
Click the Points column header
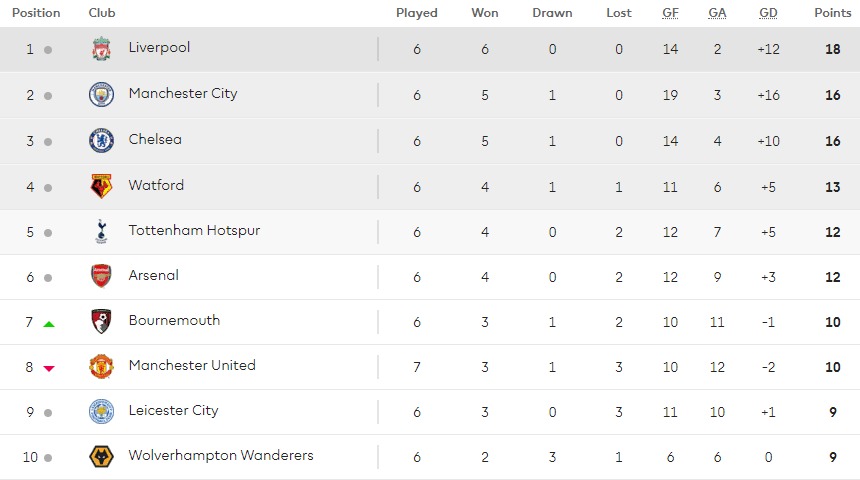[833, 13]
